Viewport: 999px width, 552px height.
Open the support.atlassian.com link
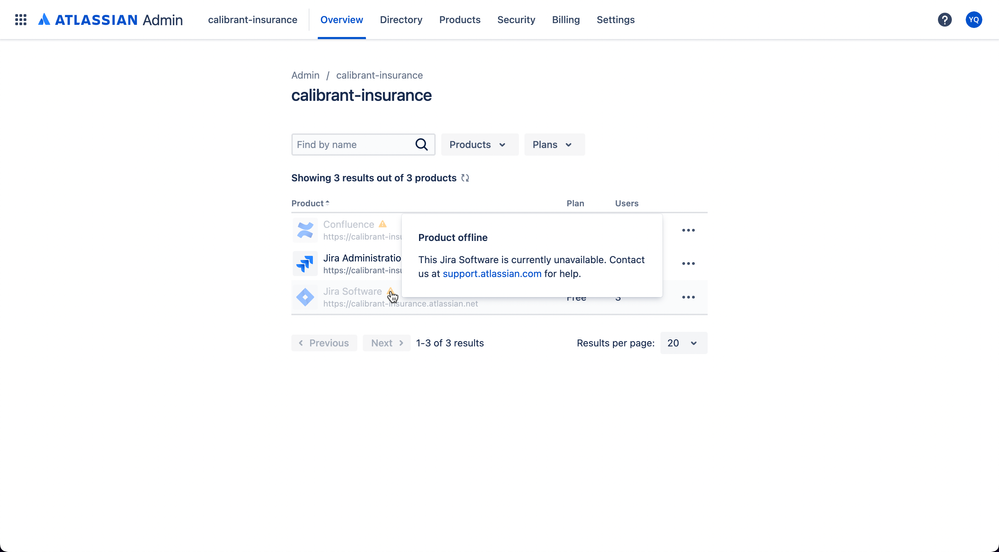492,273
